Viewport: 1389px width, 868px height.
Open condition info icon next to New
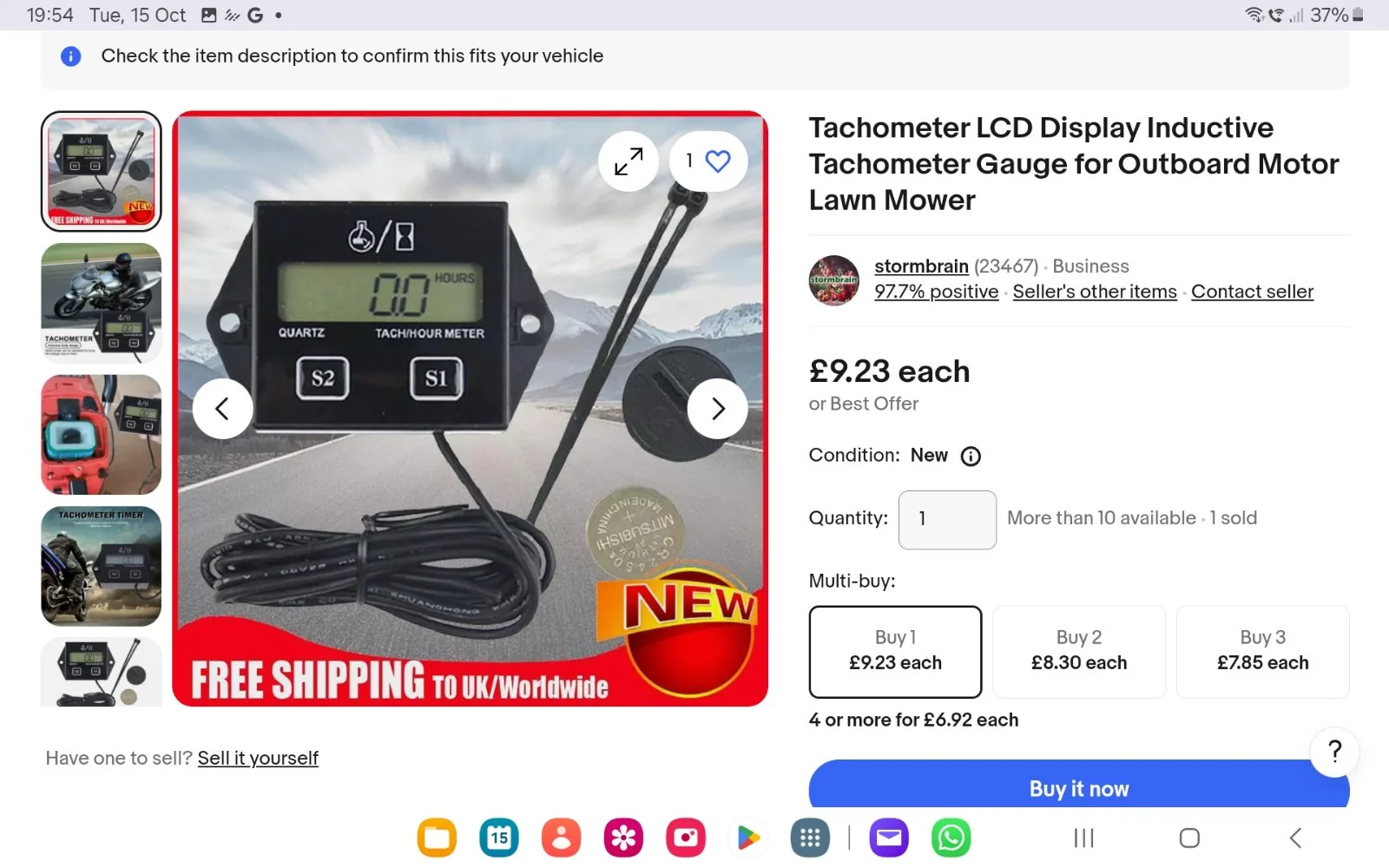[971, 457]
